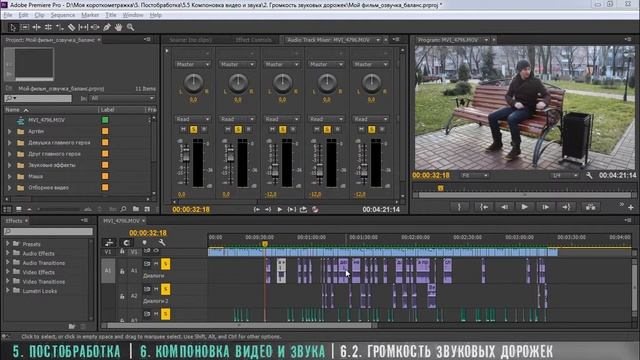Select the Rolling Edit tool

(x=48, y=27)
